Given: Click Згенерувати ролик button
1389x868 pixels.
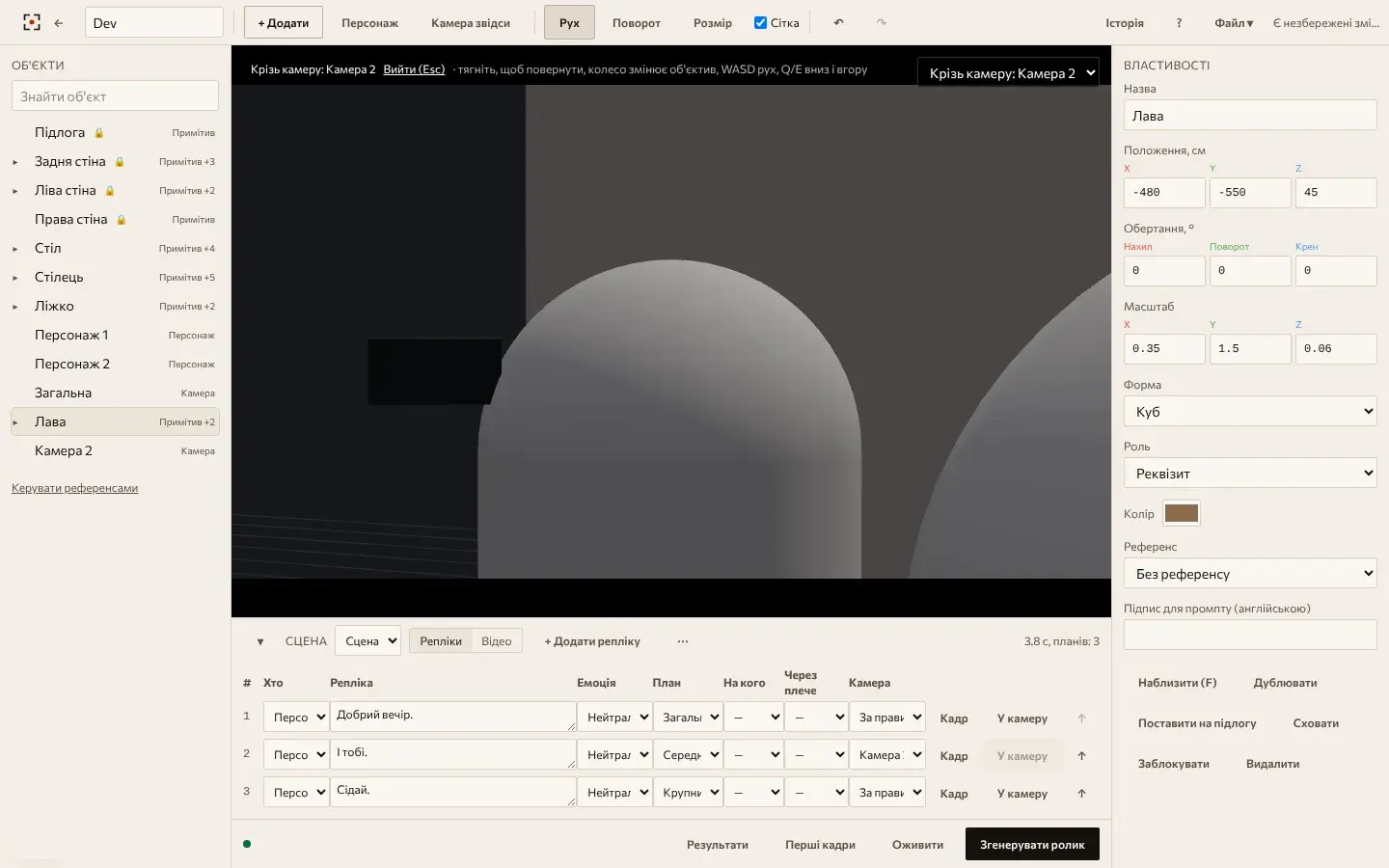Looking at the screenshot, I should coord(1032,844).
